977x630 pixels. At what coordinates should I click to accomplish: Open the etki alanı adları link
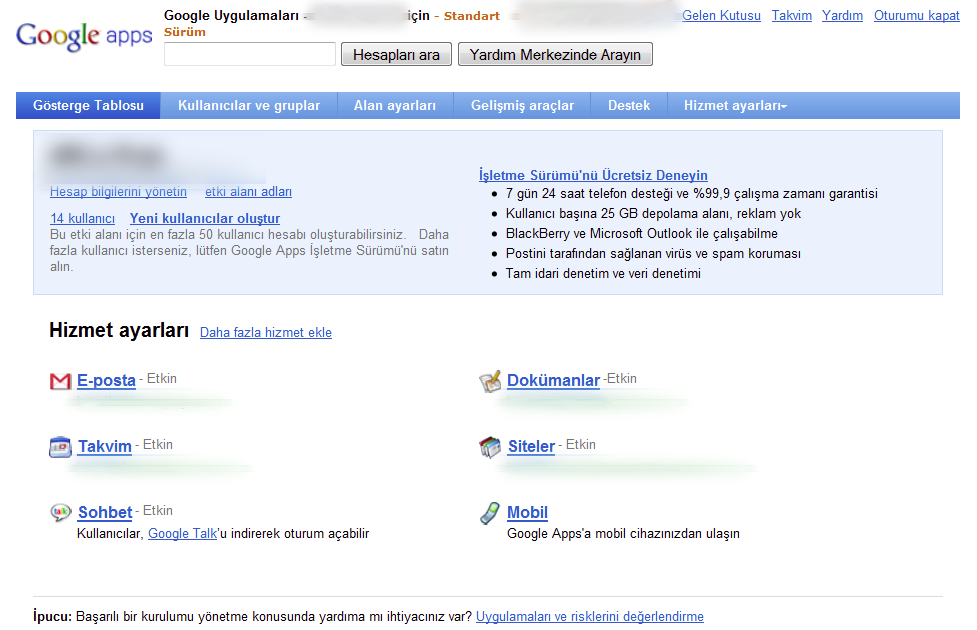point(249,192)
